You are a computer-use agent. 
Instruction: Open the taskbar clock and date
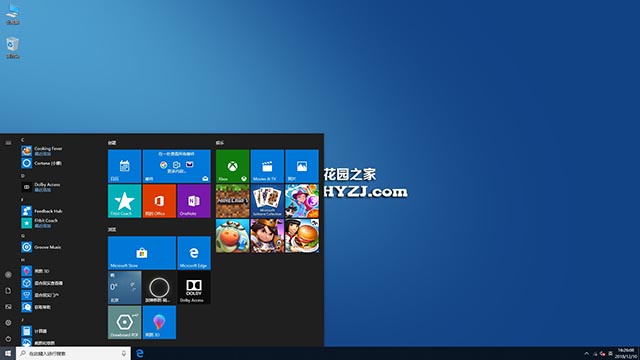point(626,353)
